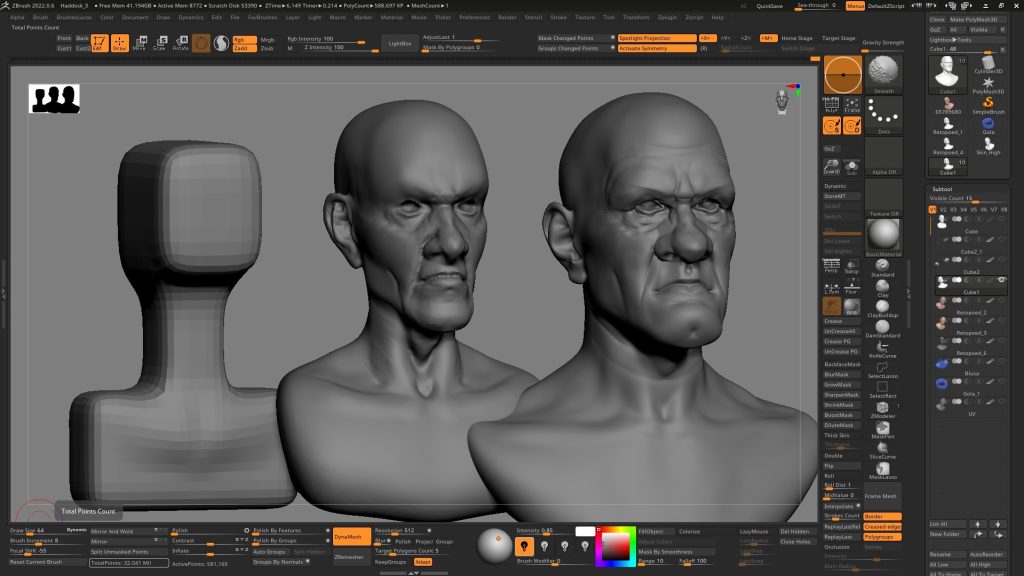Select the Standard brush
1024x576 pixels.
click(882, 268)
